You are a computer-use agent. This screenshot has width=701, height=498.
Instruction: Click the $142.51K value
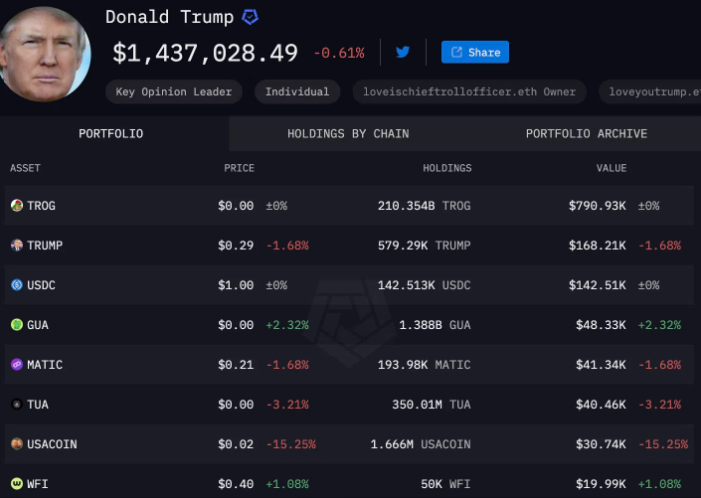[597, 285]
